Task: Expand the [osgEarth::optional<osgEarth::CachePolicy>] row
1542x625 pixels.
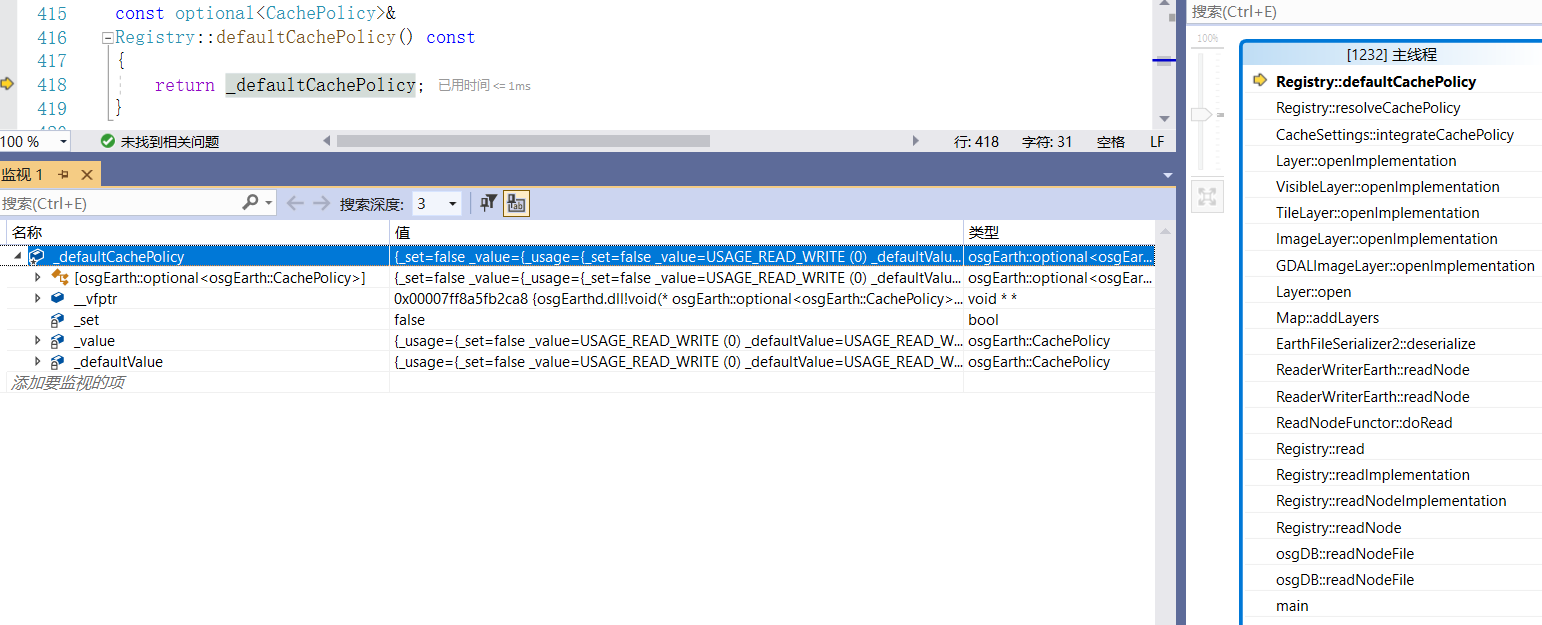Action: click(x=38, y=278)
